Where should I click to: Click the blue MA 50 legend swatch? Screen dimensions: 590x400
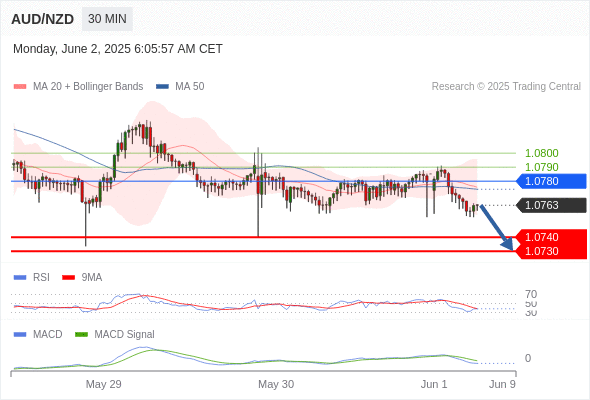[x=162, y=87]
